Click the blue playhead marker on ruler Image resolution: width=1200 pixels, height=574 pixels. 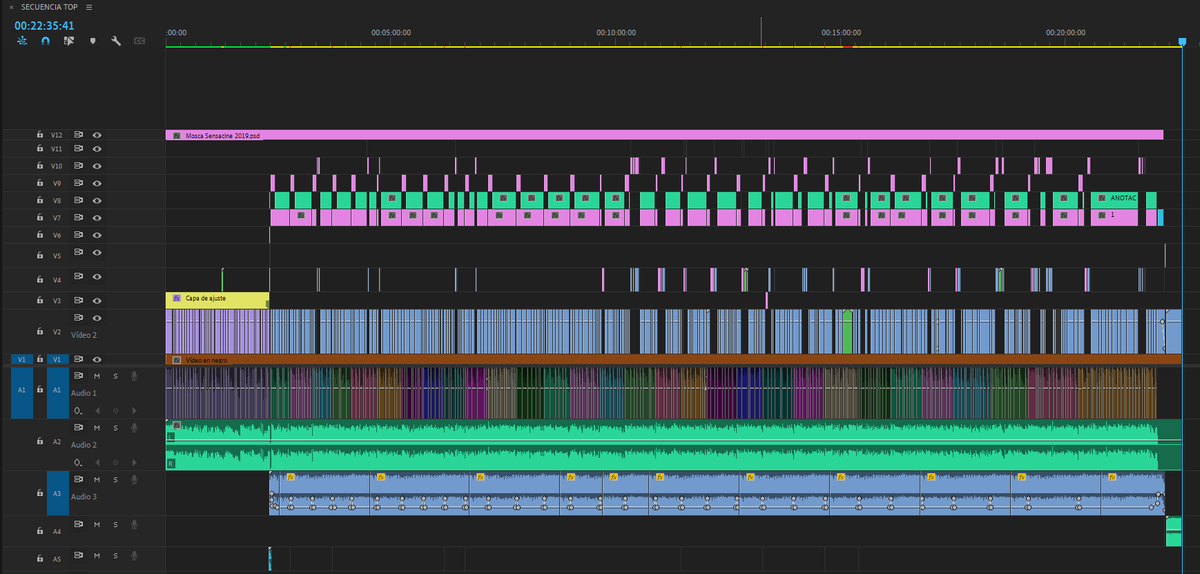coord(1181,42)
